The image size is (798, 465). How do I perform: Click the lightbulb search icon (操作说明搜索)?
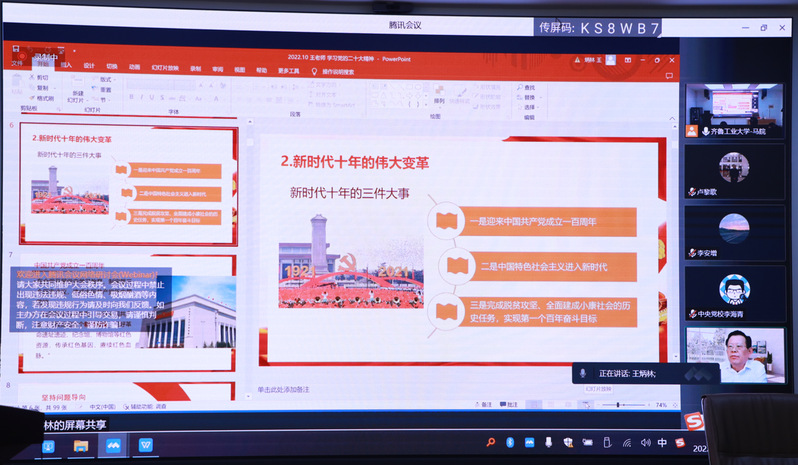314,72
